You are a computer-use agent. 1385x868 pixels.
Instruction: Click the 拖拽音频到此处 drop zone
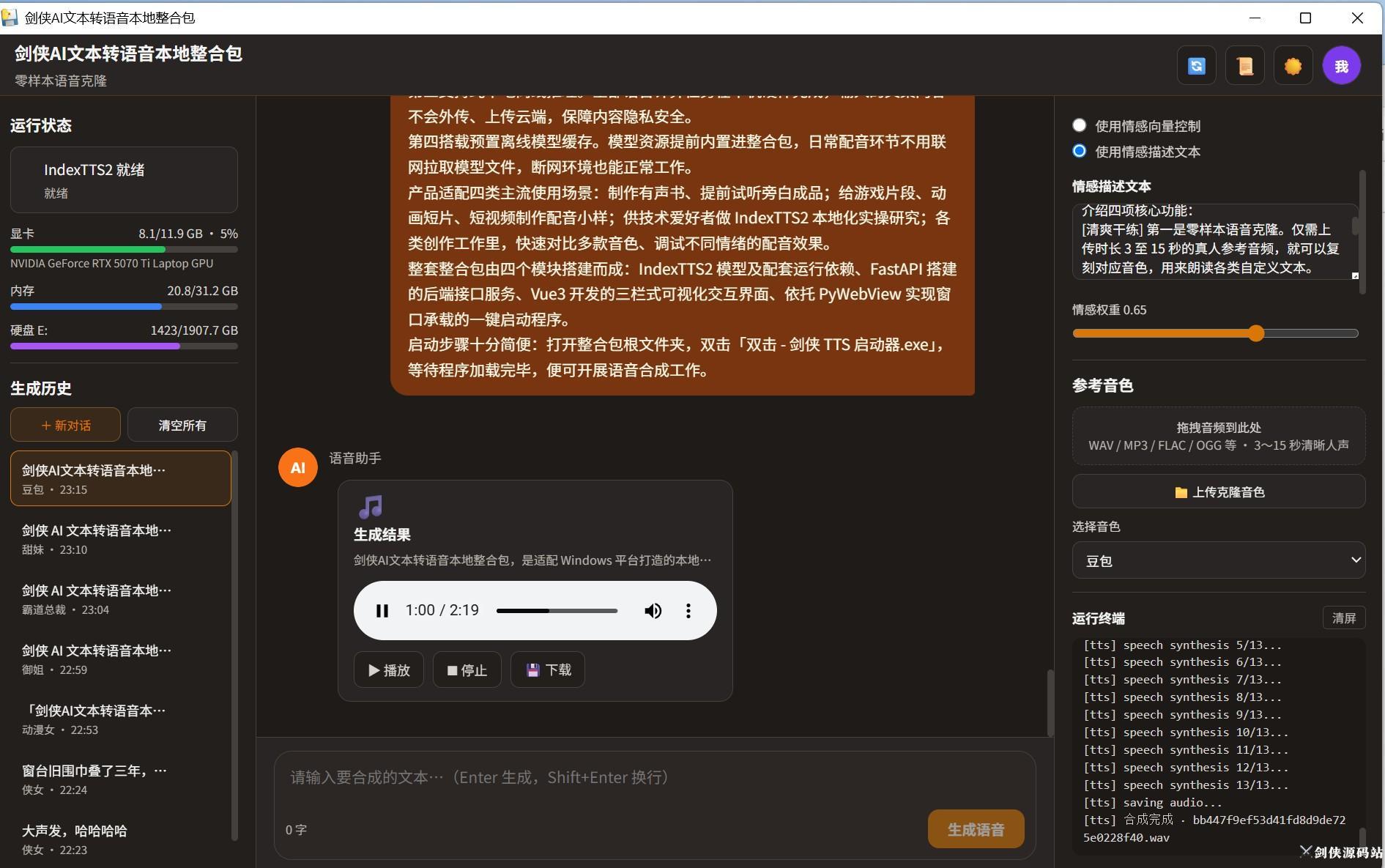click(x=1219, y=436)
